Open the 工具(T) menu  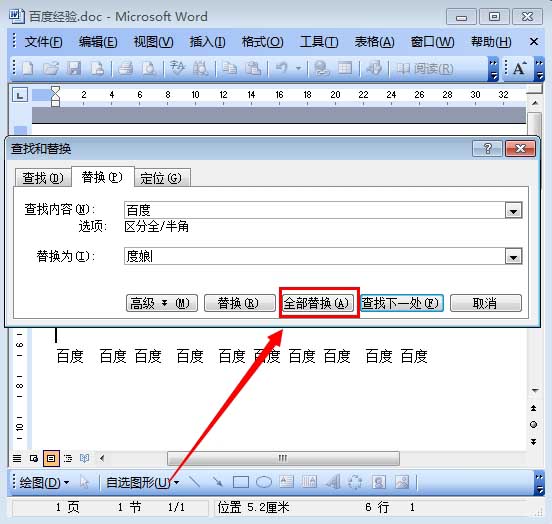pos(319,42)
